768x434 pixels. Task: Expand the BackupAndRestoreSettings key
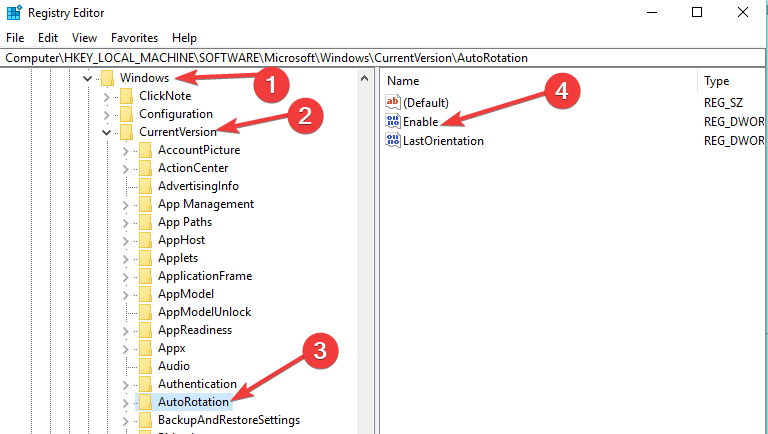(125, 421)
